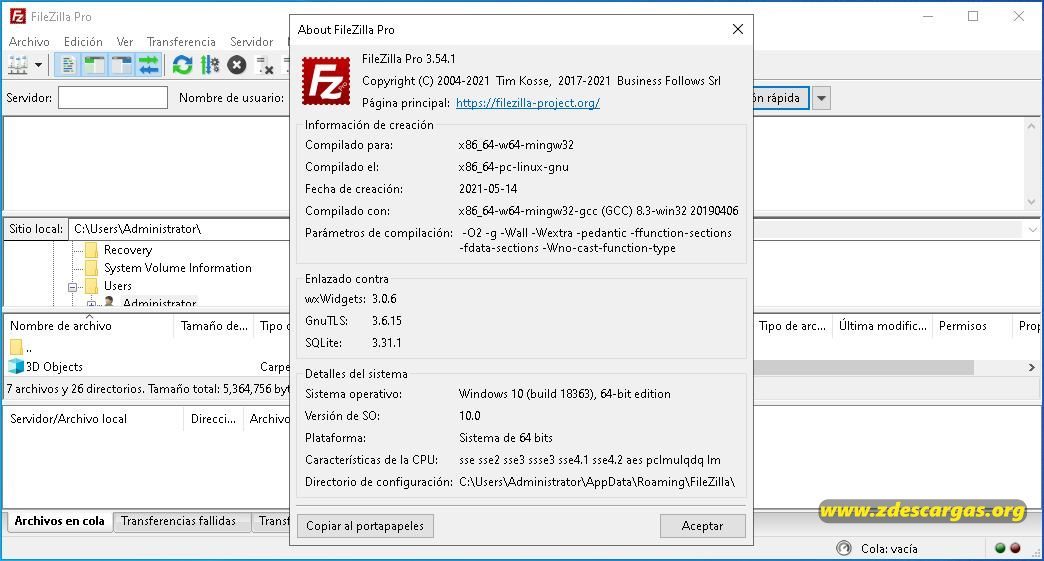The width and height of the screenshot is (1044, 561).
Task: Collapse the Users folder tree node
Action: pos(73,287)
